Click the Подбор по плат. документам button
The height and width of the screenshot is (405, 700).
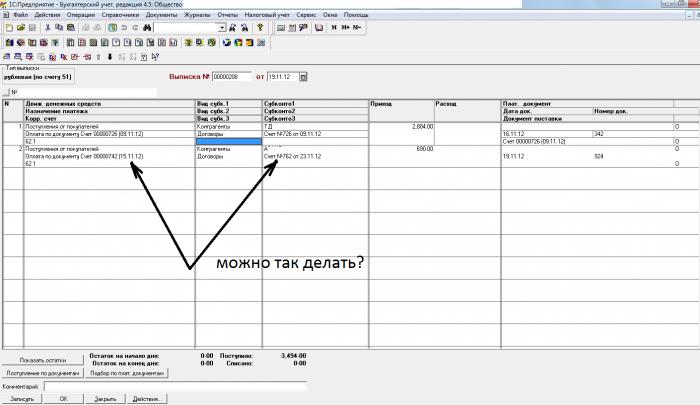tap(127, 373)
